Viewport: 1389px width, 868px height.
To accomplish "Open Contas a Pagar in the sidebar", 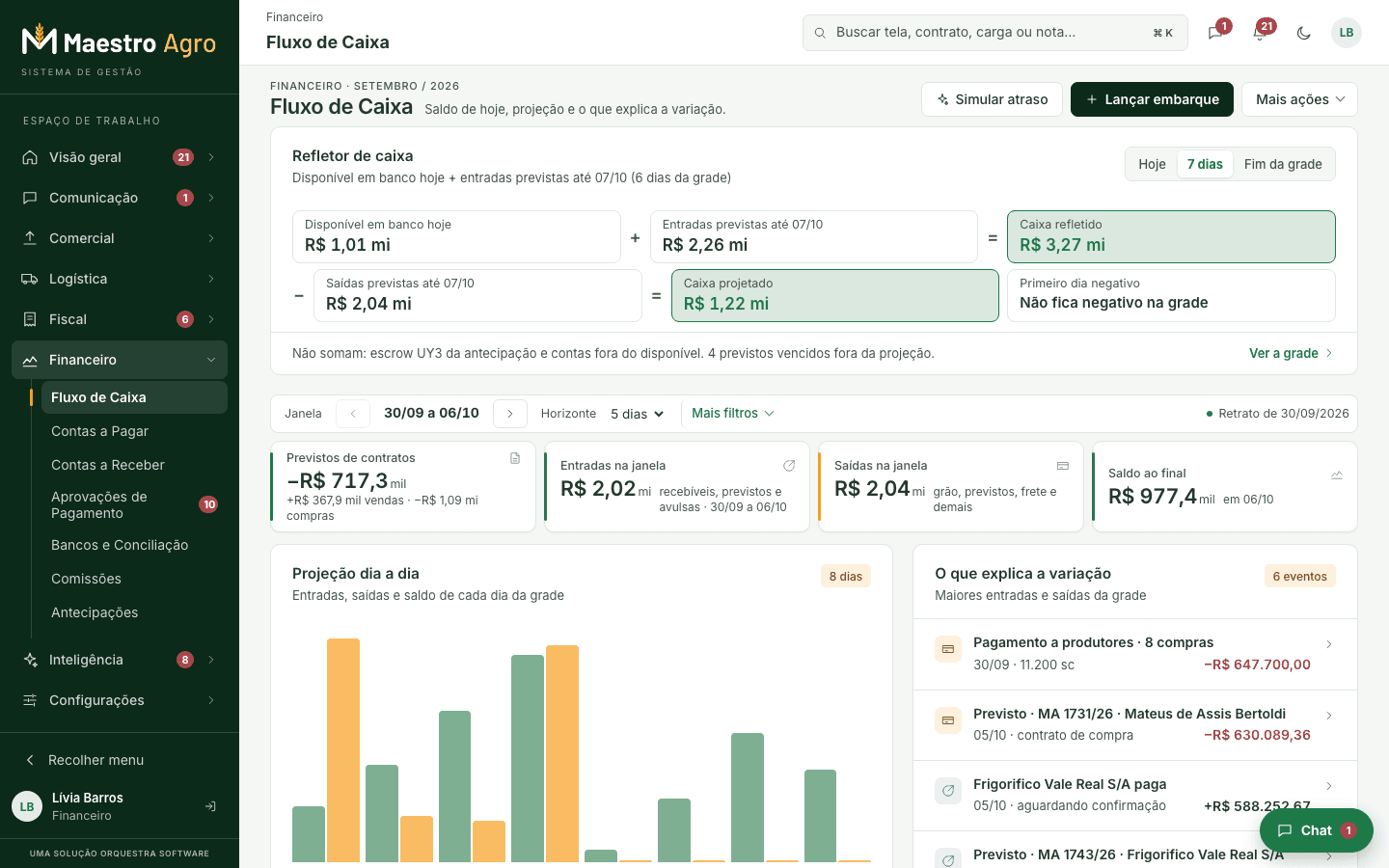I will tap(134, 431).
